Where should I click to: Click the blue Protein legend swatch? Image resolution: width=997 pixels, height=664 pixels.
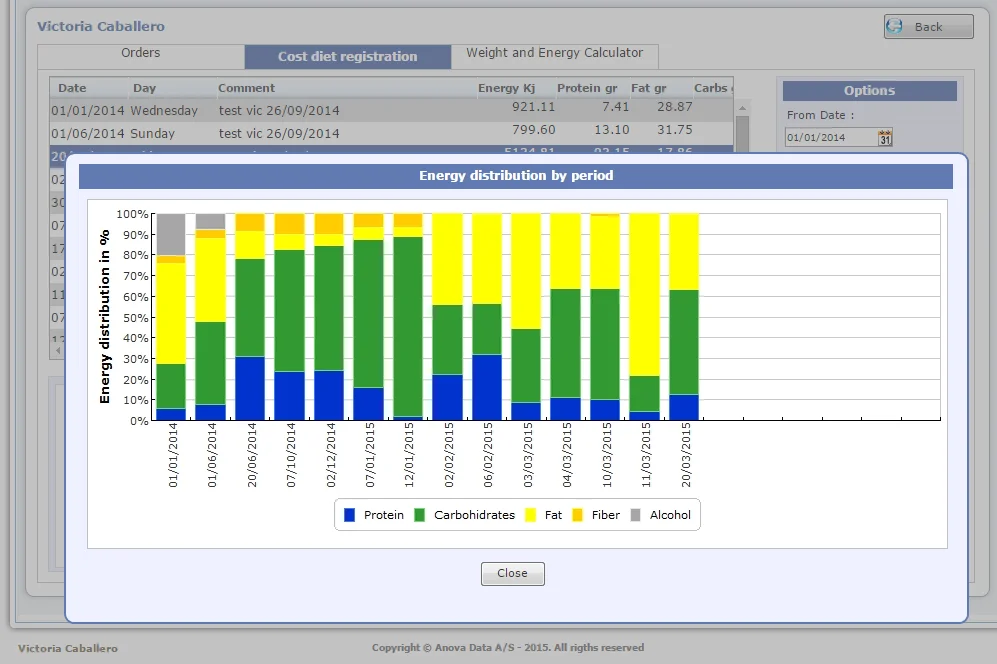(x=350, y=515)
